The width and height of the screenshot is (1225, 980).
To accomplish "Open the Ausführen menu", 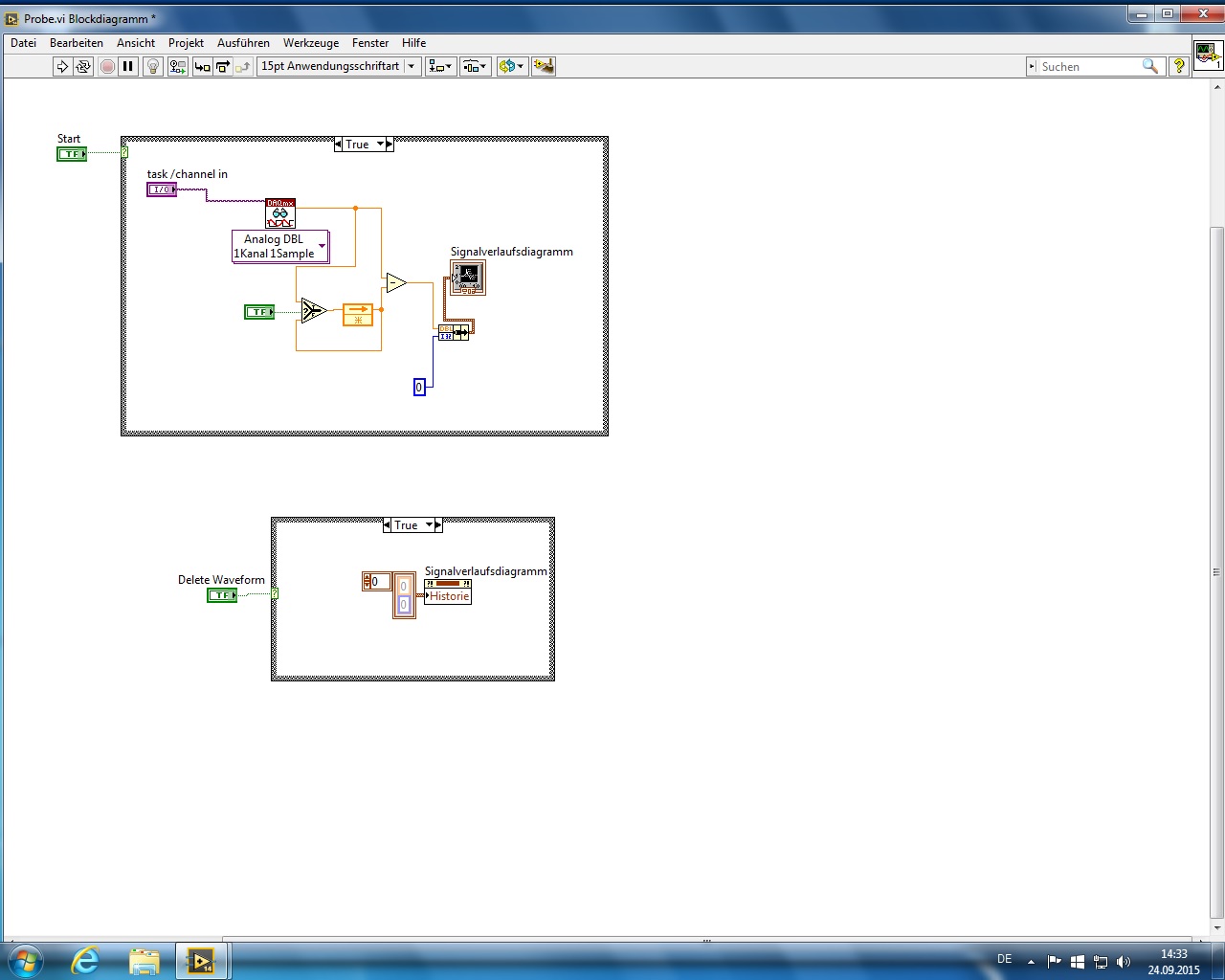I will [x=243, y=43].
